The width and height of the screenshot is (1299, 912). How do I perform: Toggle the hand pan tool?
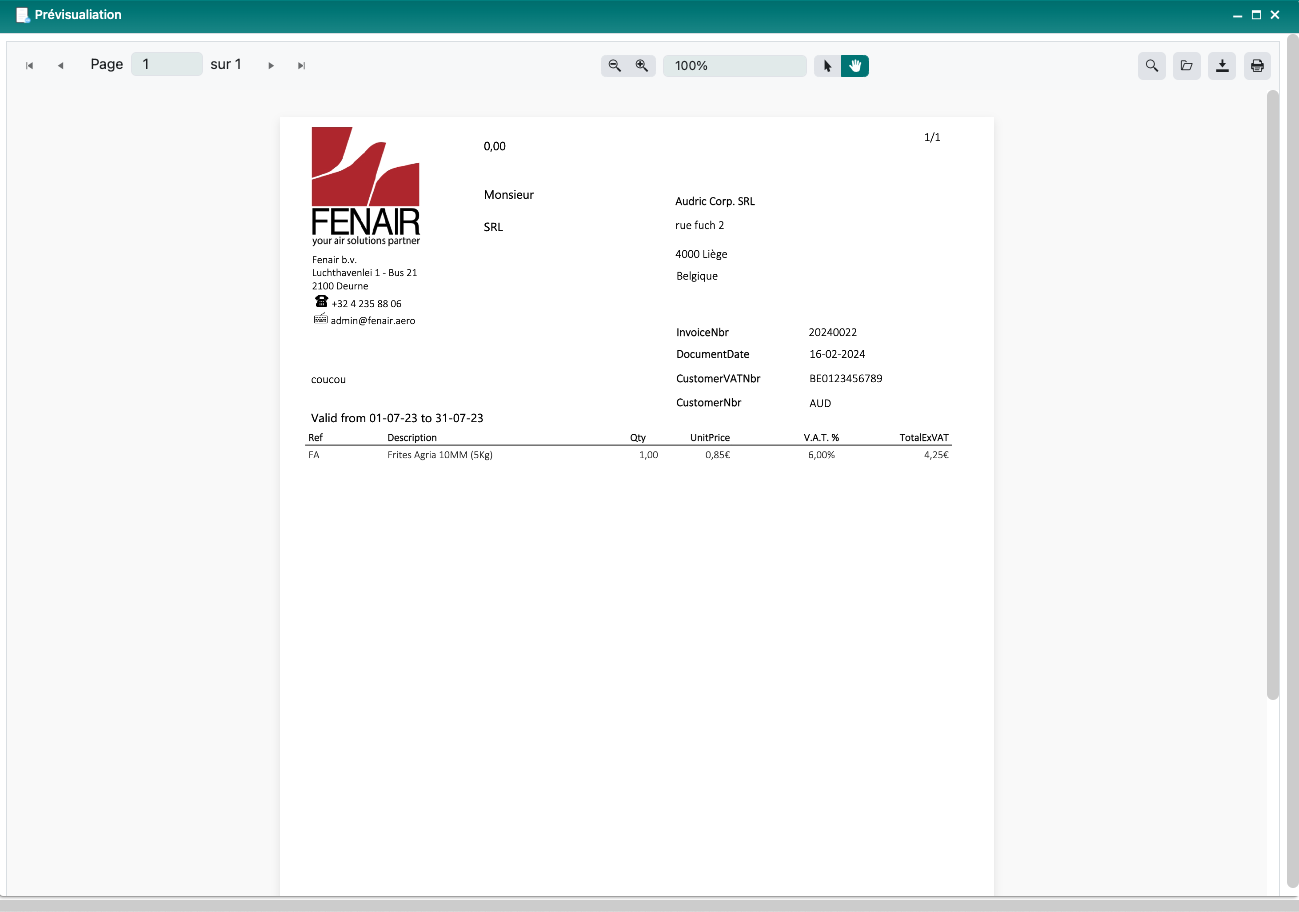pos(855,66)
